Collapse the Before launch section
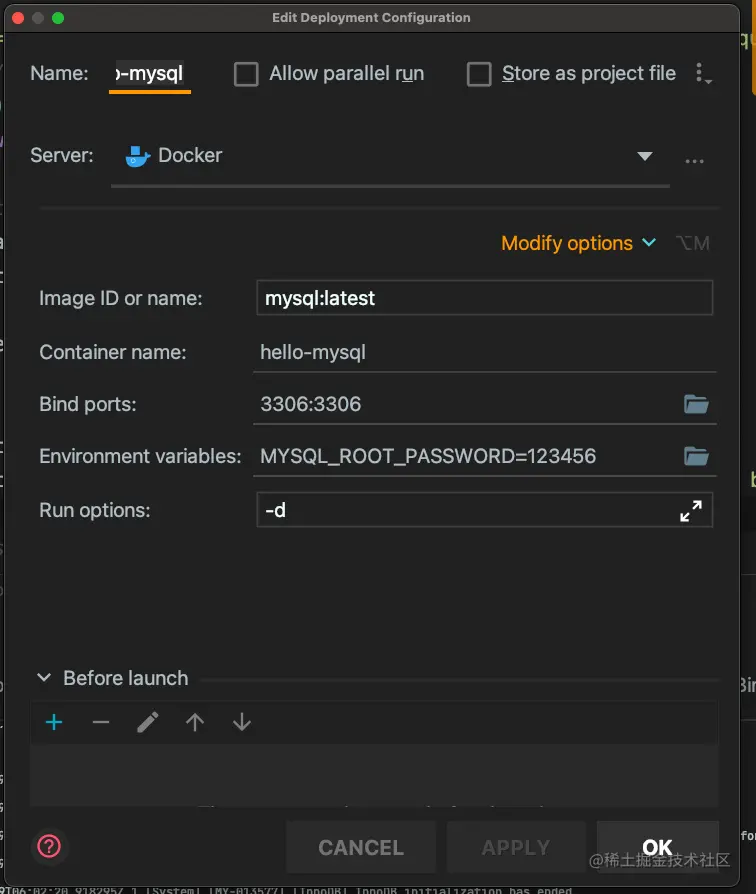The width and height of the screenshot is (756, 894). 44,678
